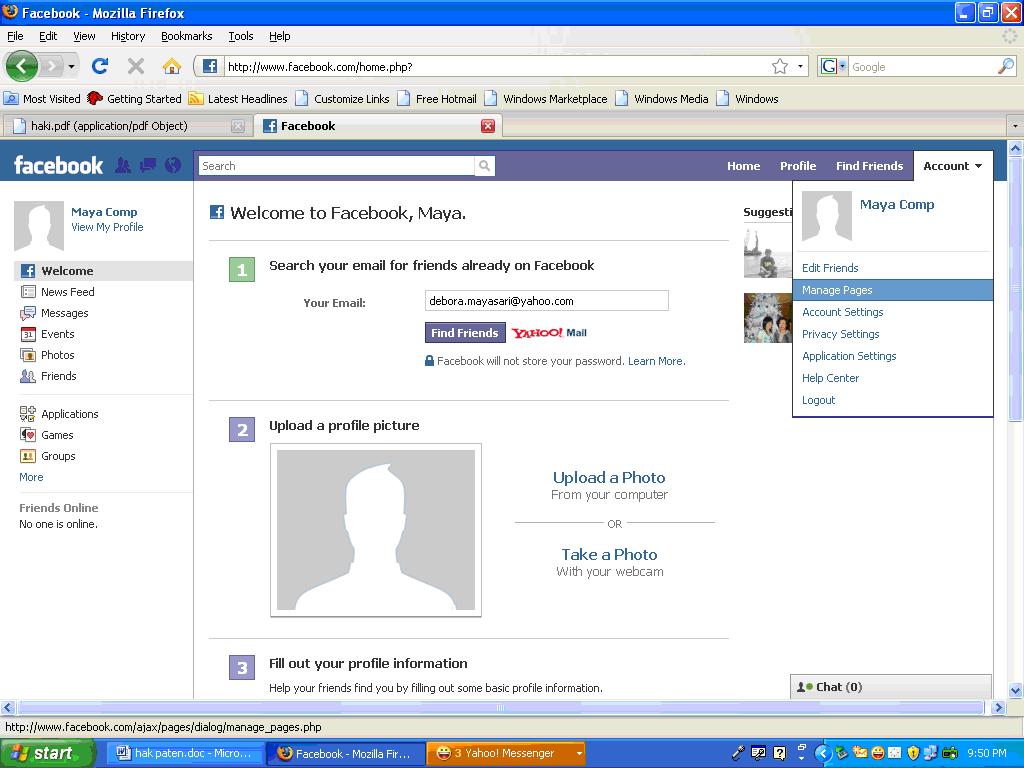The width and height of the screenshot is (1024, 768).
Task: Click Events calendar sidebar icon
Action: (x=27, y=334)
